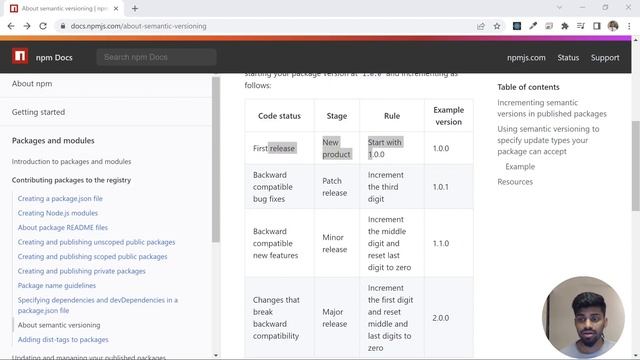Click the npm logo icon
Viewport: 640px width, 360px height.
tap(20, 56)
